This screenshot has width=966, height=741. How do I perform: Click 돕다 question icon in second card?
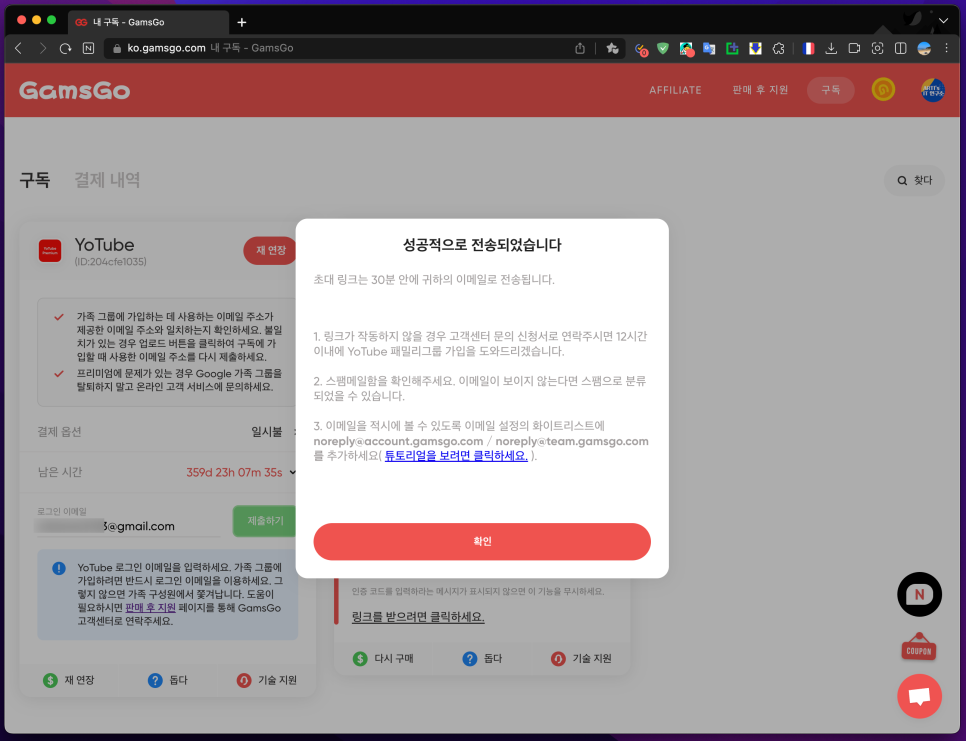tap(469, 658)
